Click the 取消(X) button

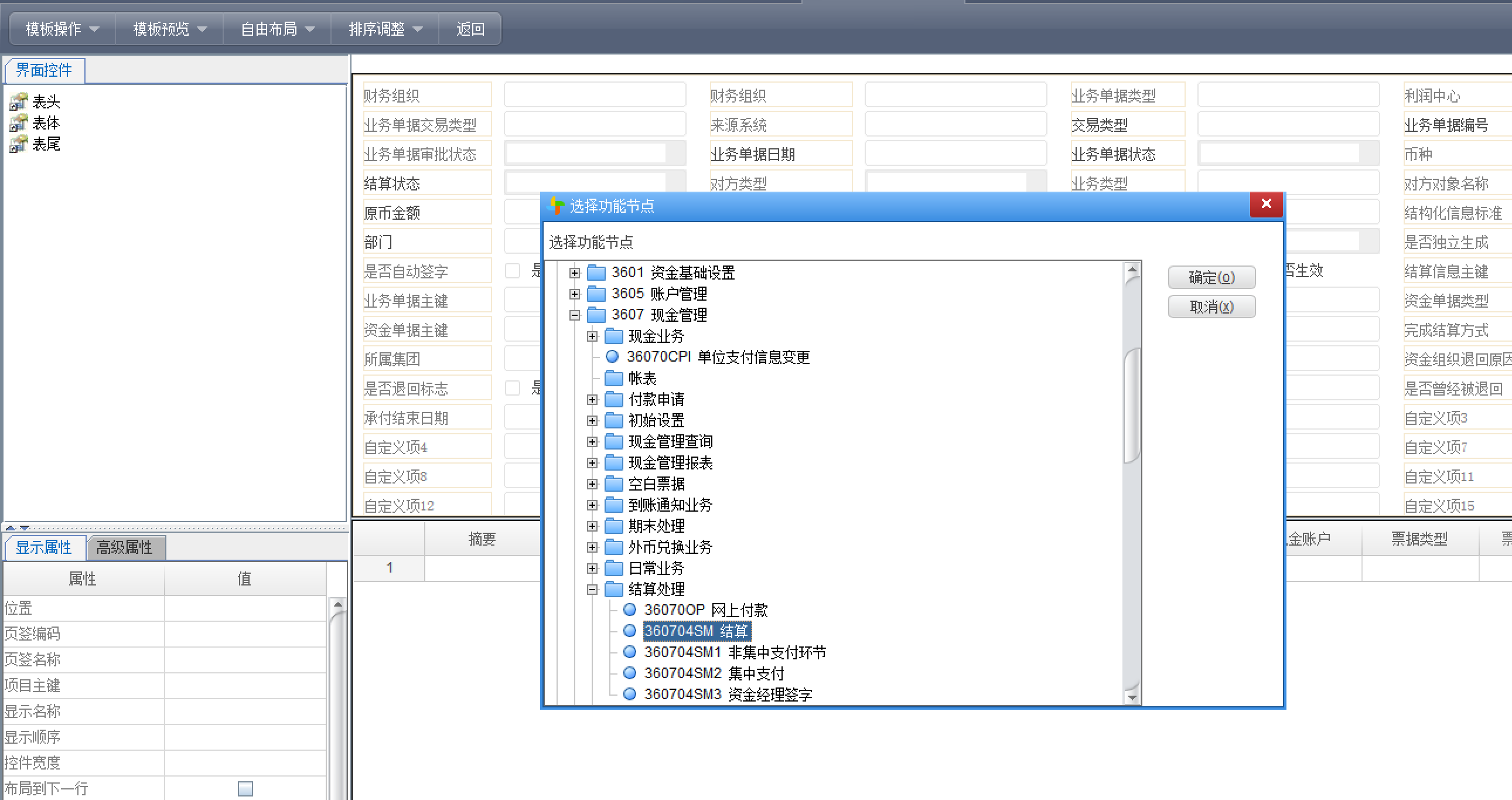1211,307
